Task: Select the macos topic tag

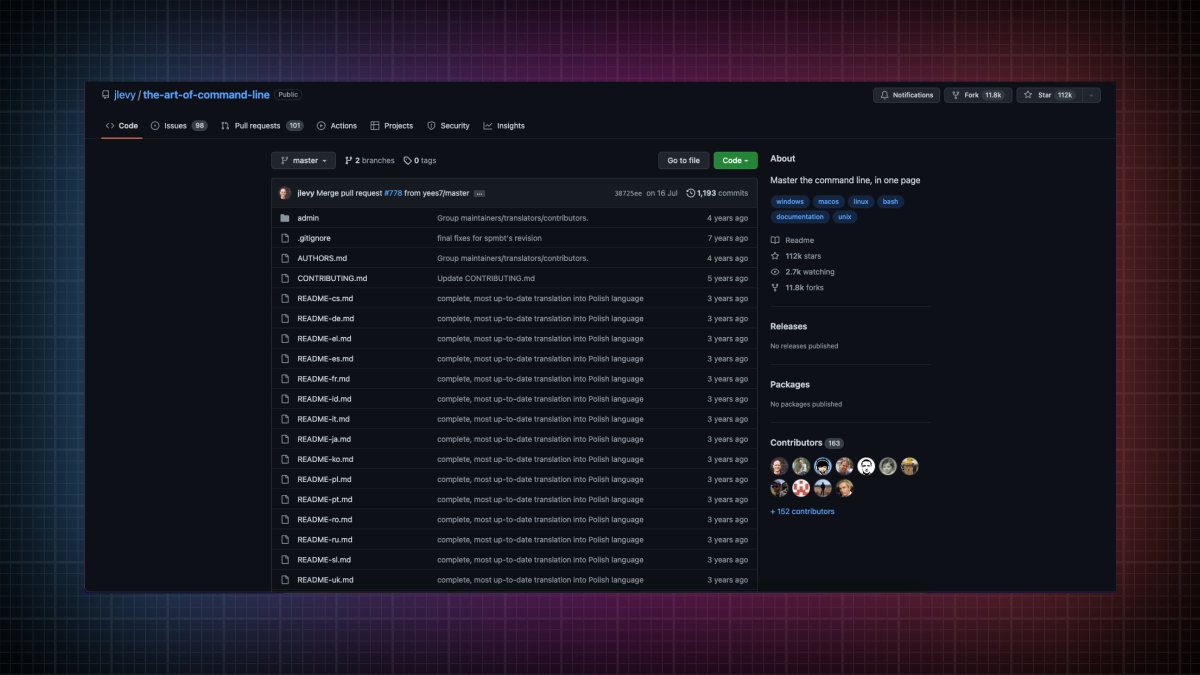Action: point(829,202)
